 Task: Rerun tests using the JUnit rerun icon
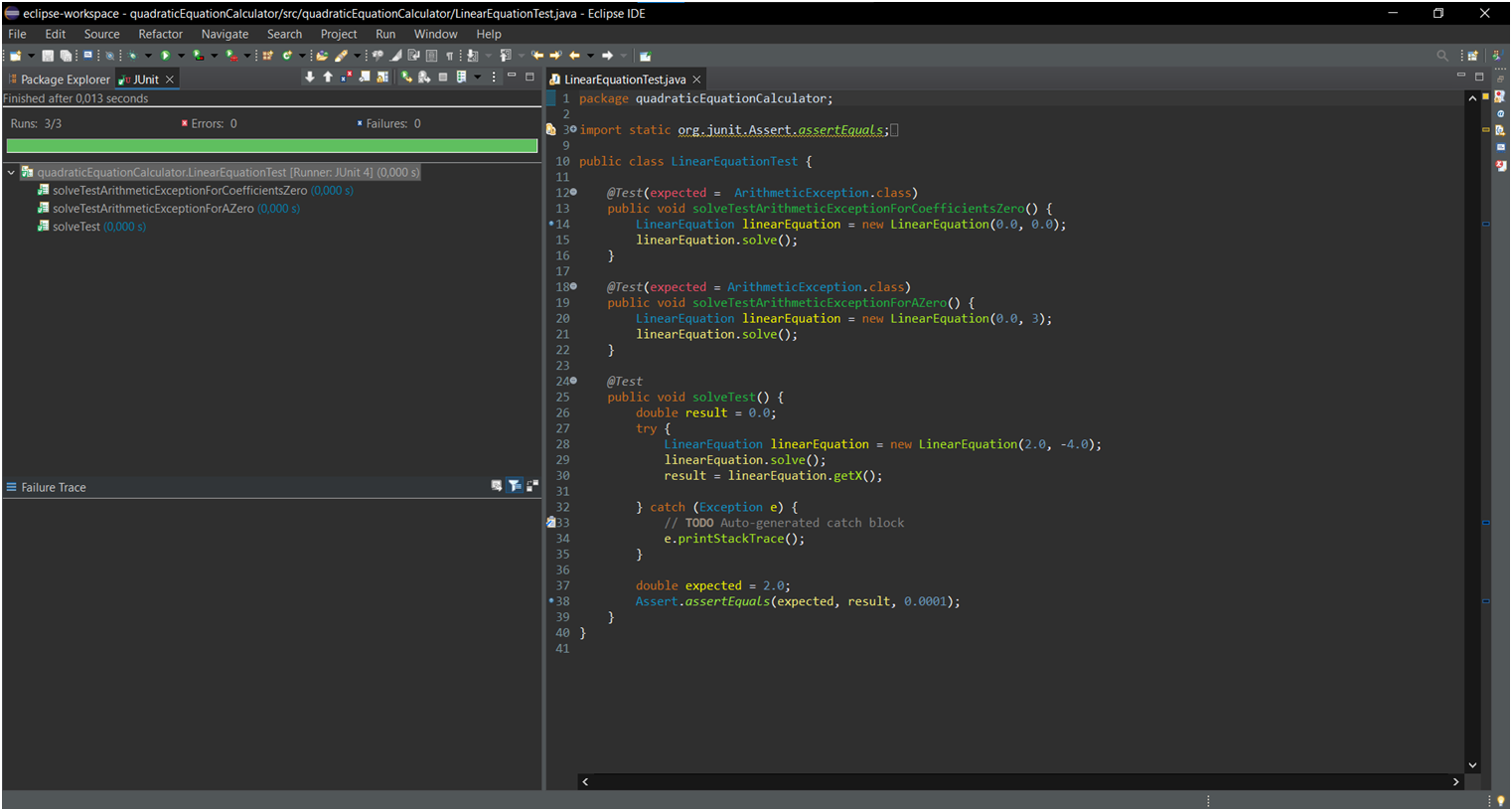coord(407,77)
